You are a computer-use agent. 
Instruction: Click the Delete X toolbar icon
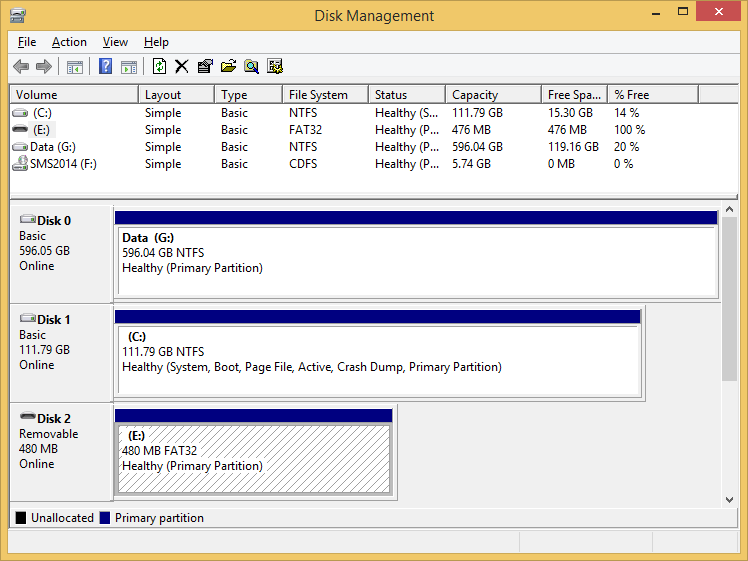182,66
